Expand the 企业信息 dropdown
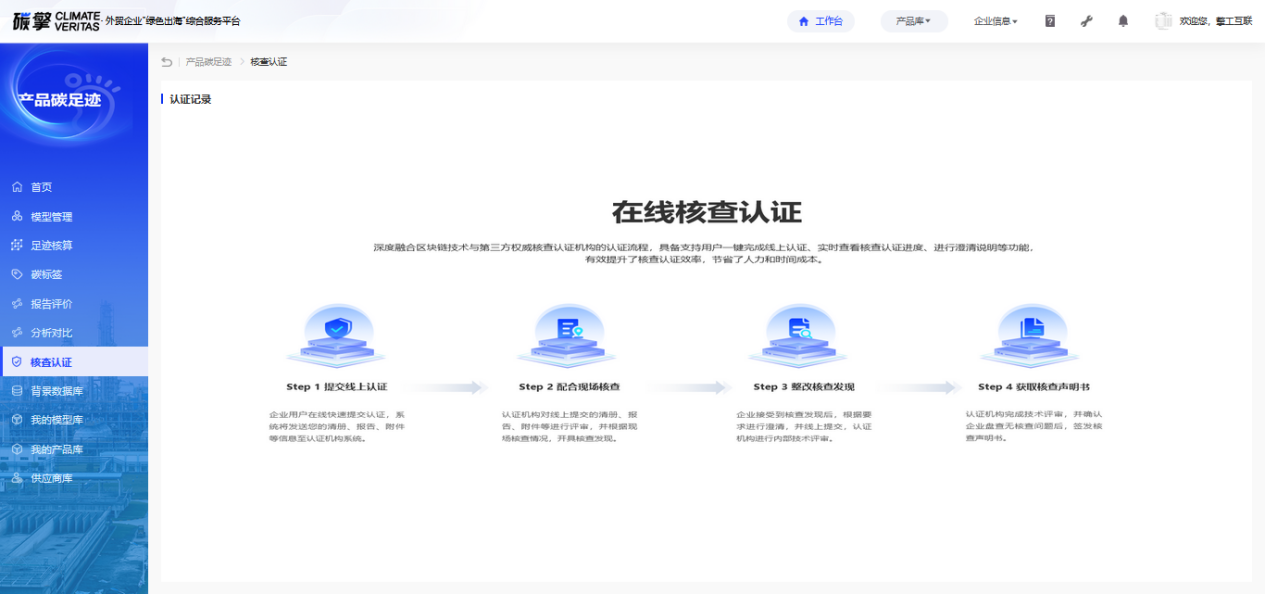The image size is (1265, 594). 995,21
